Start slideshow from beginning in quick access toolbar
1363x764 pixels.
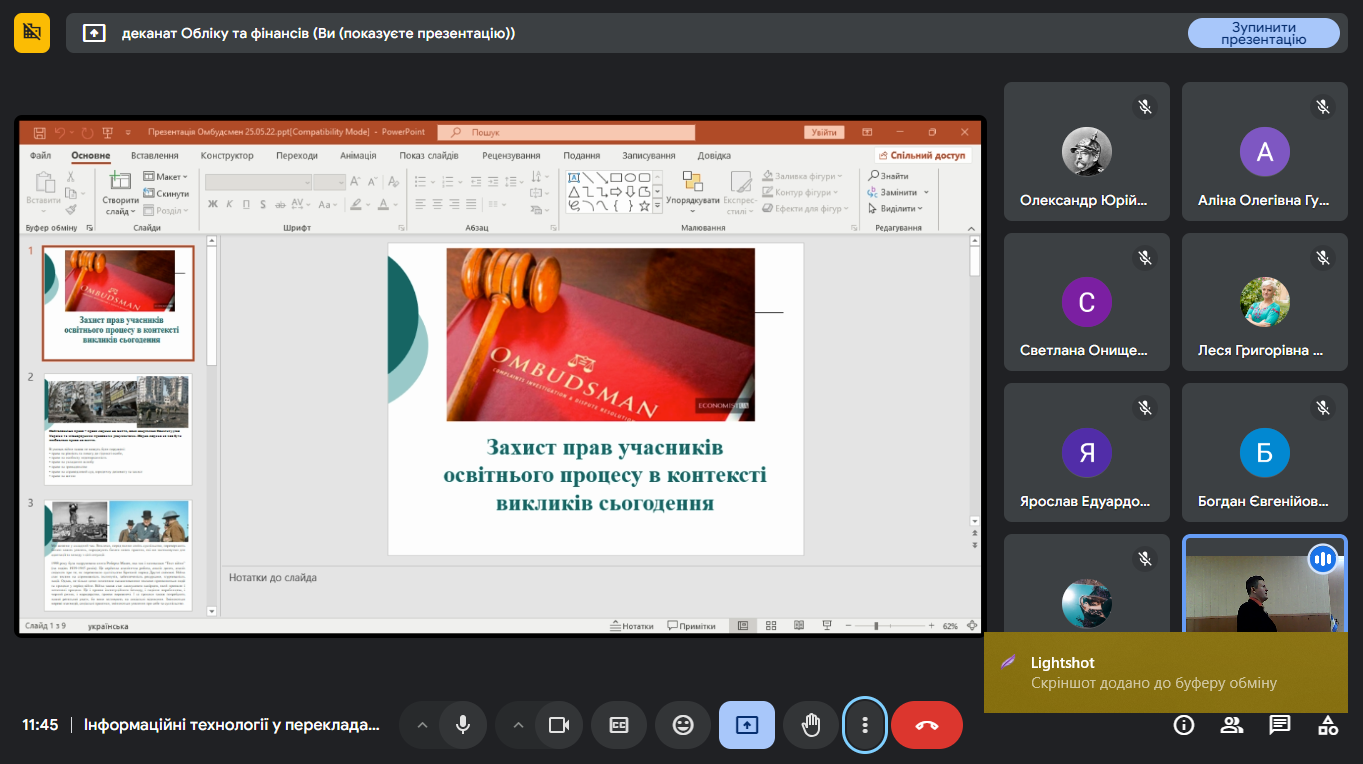pos(107,132)
